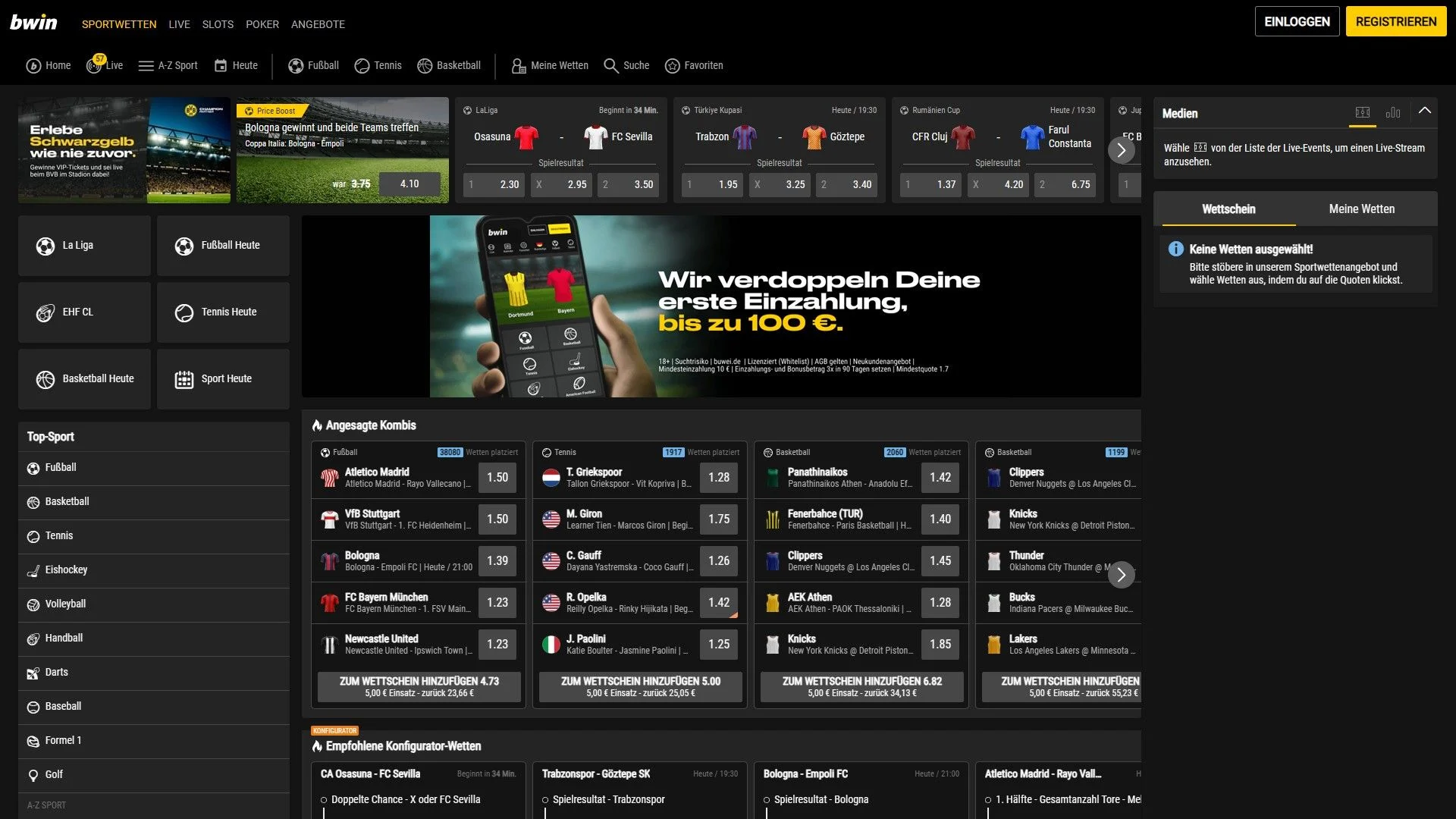Open the SLOTS top menu
Image resolution: width=1456 pixels, height=819 pixels.
(x=218, y=24)
